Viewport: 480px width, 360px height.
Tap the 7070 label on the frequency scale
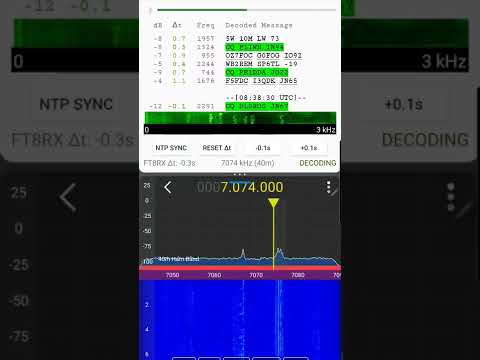pyautogui.click(x=256, y=275)
